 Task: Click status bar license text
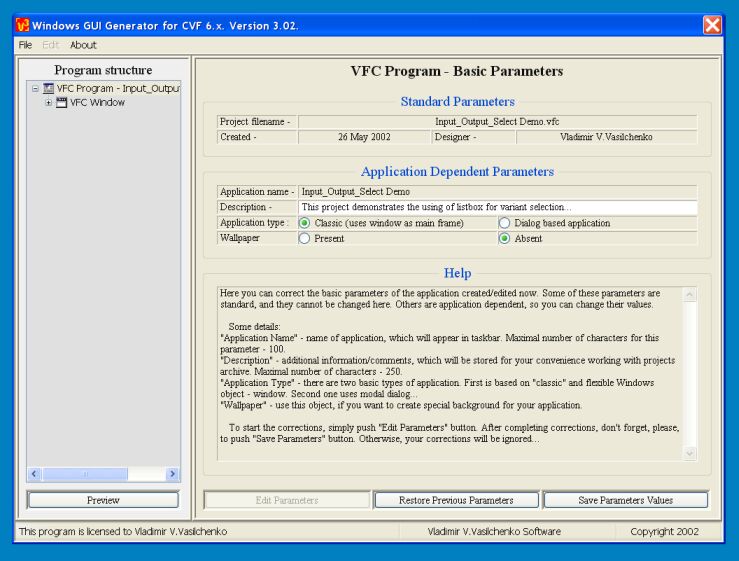point(123,531)
